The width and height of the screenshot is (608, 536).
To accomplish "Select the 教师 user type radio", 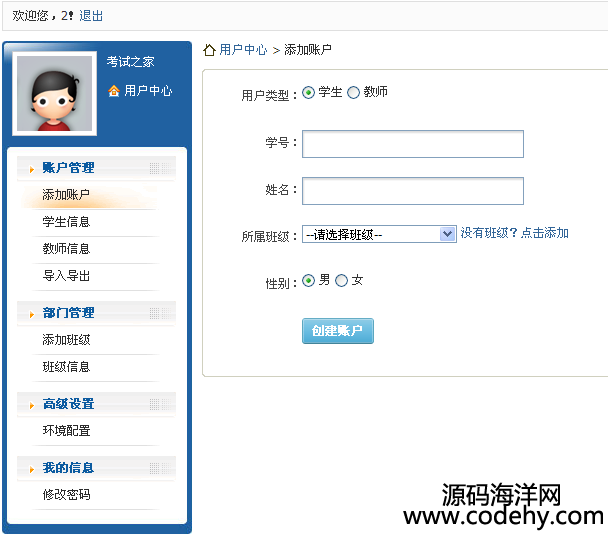I will pos(353,93).
